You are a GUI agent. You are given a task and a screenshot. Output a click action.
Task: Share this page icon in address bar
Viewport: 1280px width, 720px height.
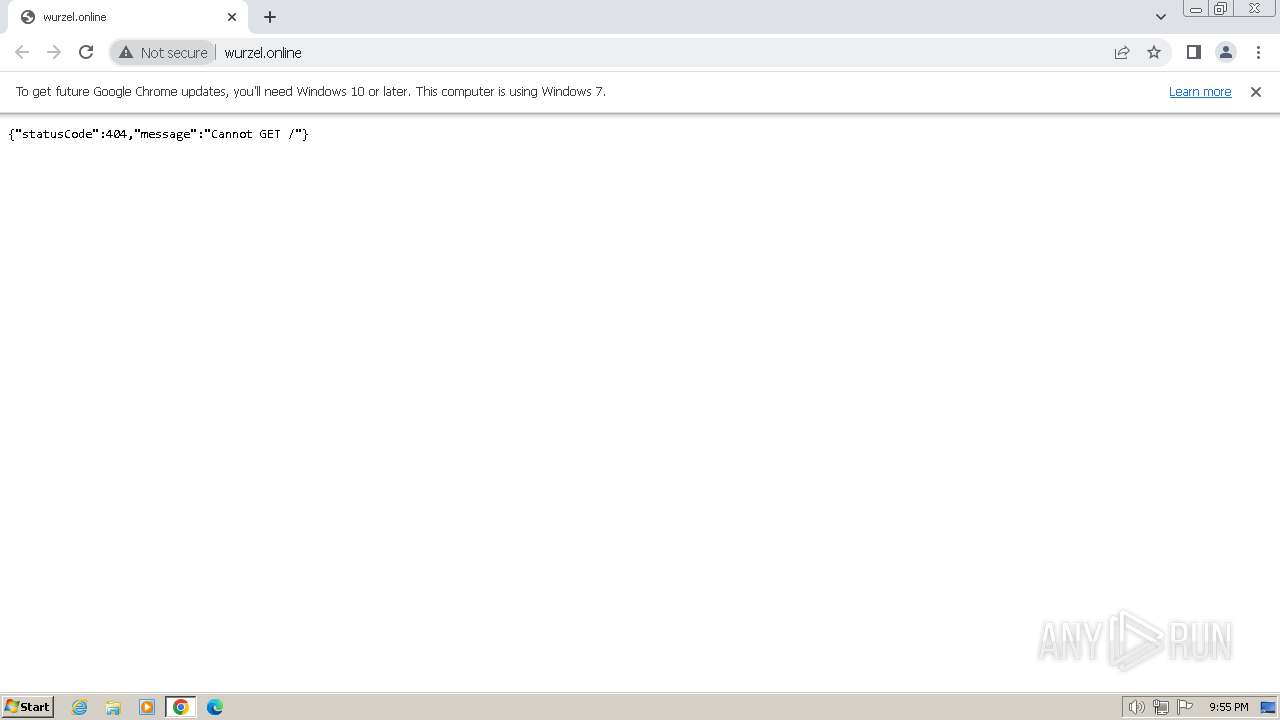pos(1122,52)
